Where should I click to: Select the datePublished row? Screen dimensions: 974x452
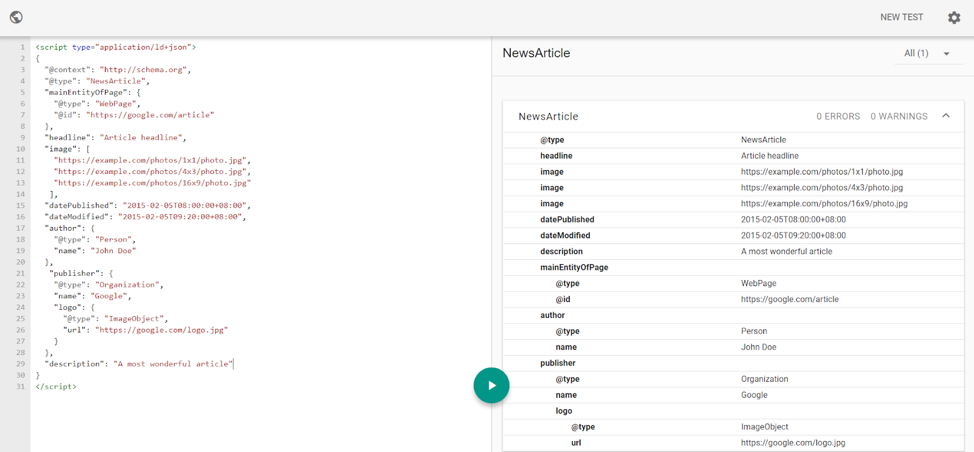coord(733,219)
